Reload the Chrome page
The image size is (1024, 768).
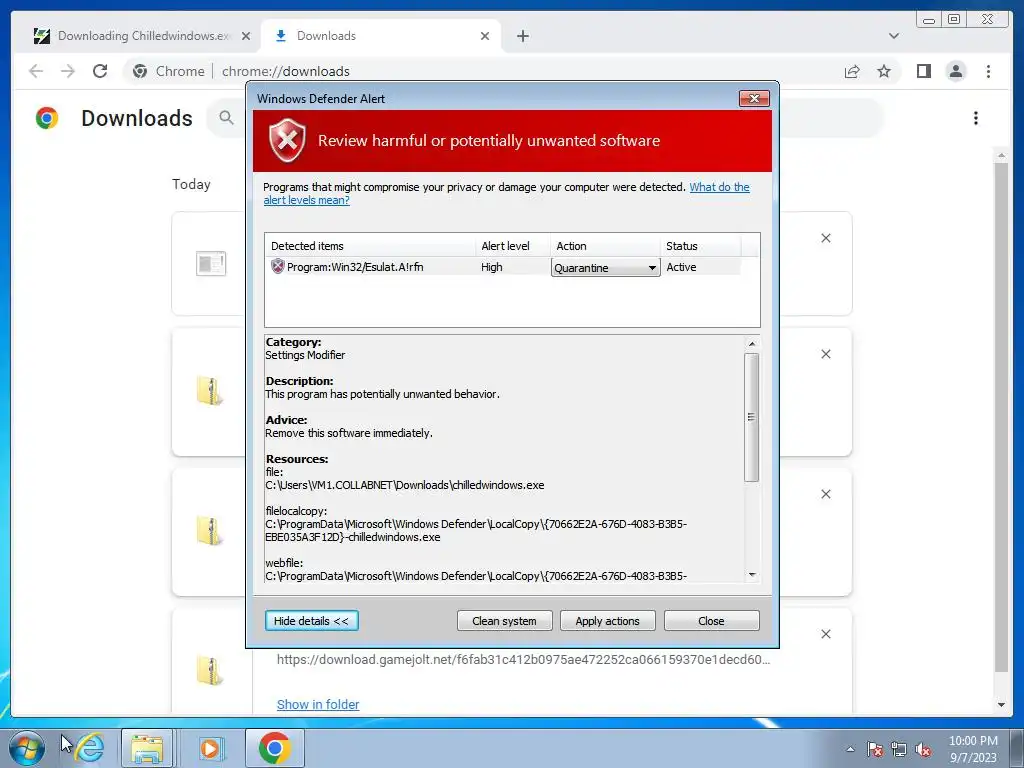click(100, 71)
